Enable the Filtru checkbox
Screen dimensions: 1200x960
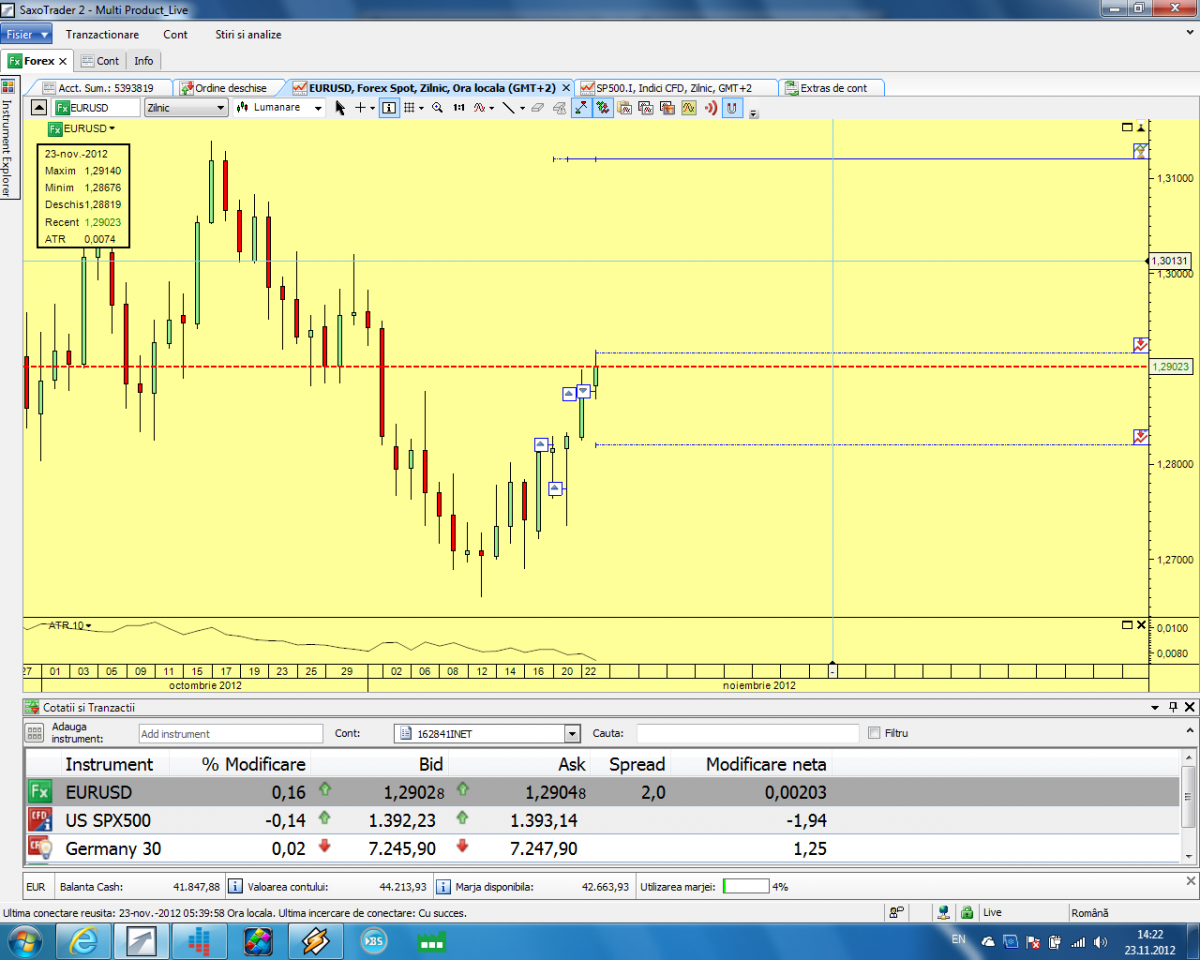(875, 733)
